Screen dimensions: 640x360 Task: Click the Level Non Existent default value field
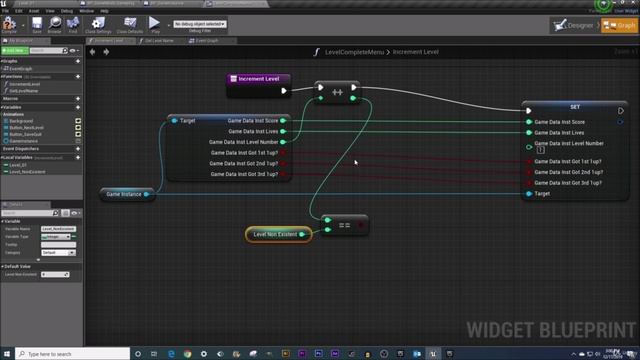tap(55, 274)
